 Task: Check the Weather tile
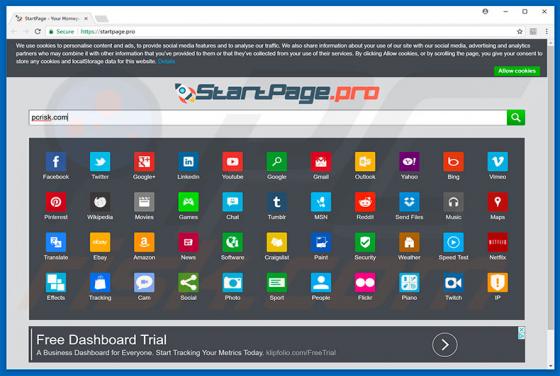click(409, 242)
